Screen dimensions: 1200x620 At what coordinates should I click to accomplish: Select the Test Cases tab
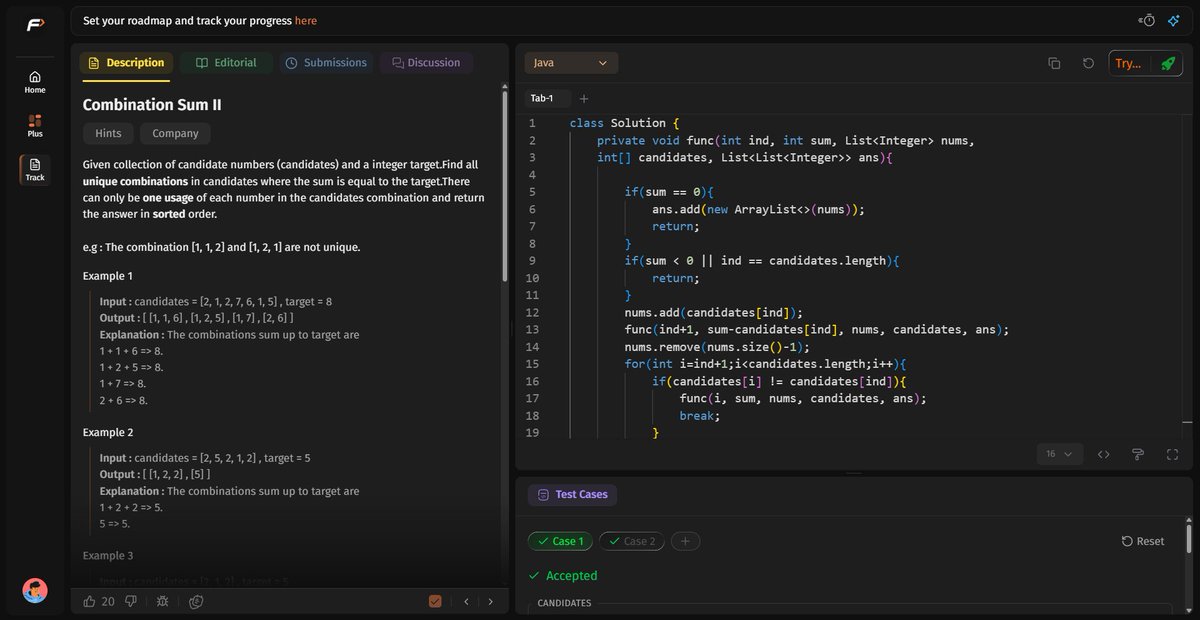coord(573,494)
